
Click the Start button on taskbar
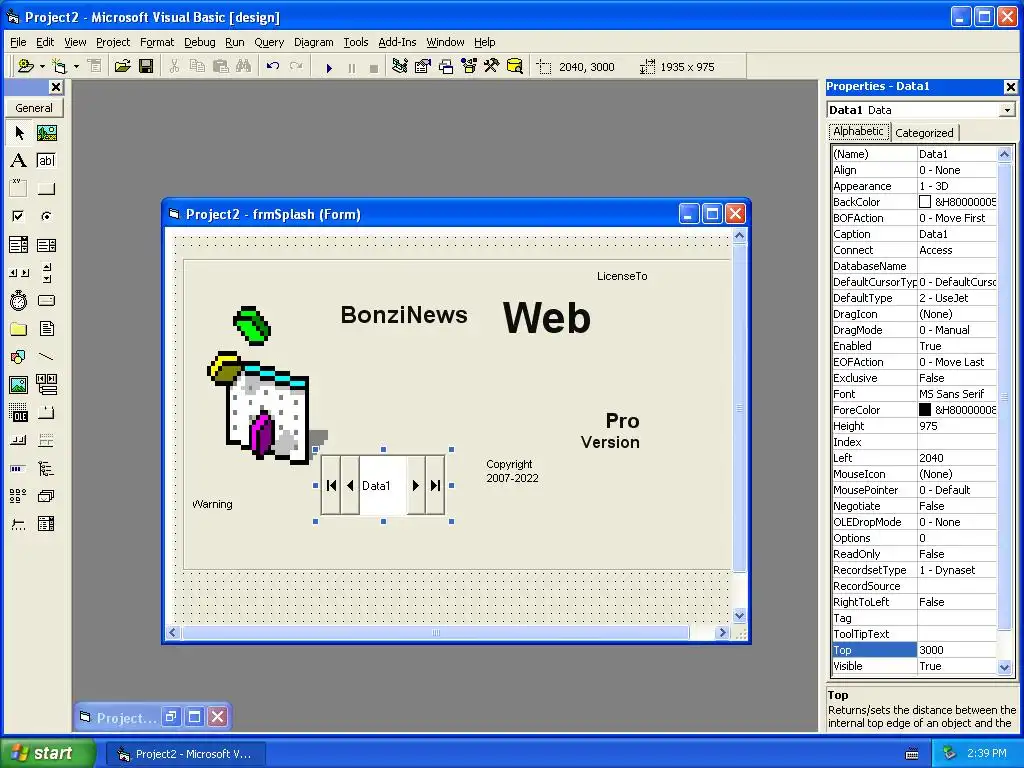point(47,753)
